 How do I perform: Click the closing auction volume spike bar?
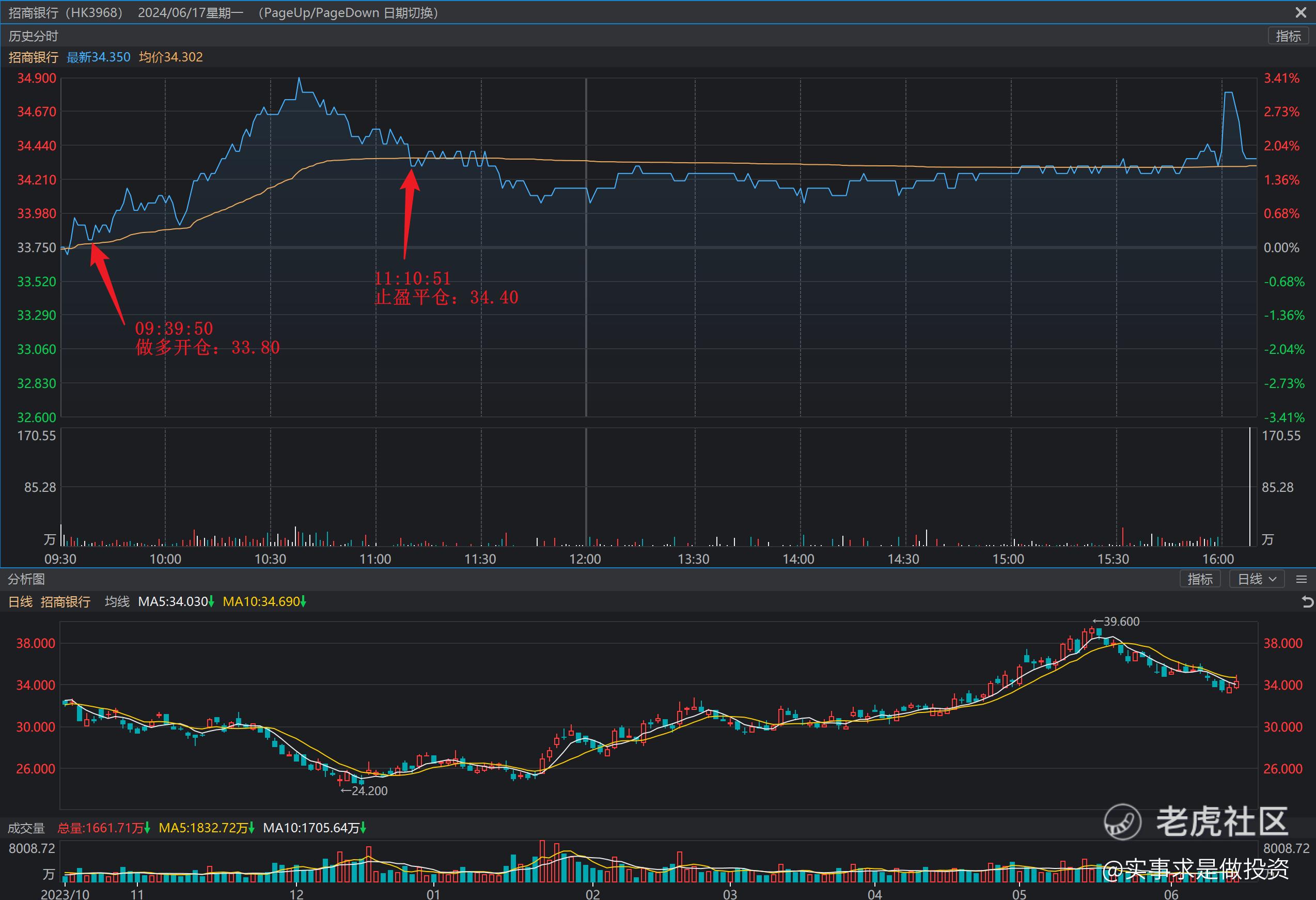coord(1250,487)
